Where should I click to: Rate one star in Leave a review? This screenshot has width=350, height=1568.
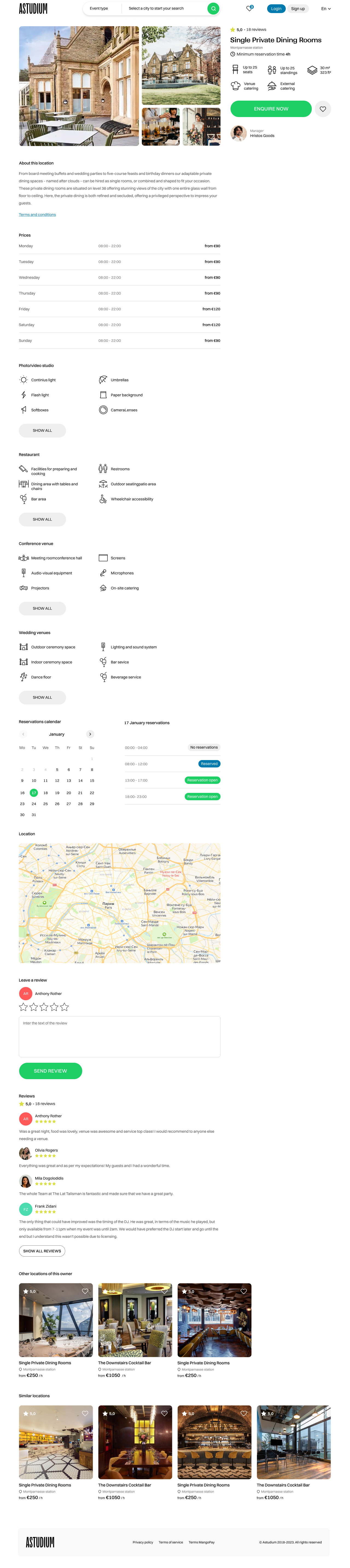click(24, 1007)
